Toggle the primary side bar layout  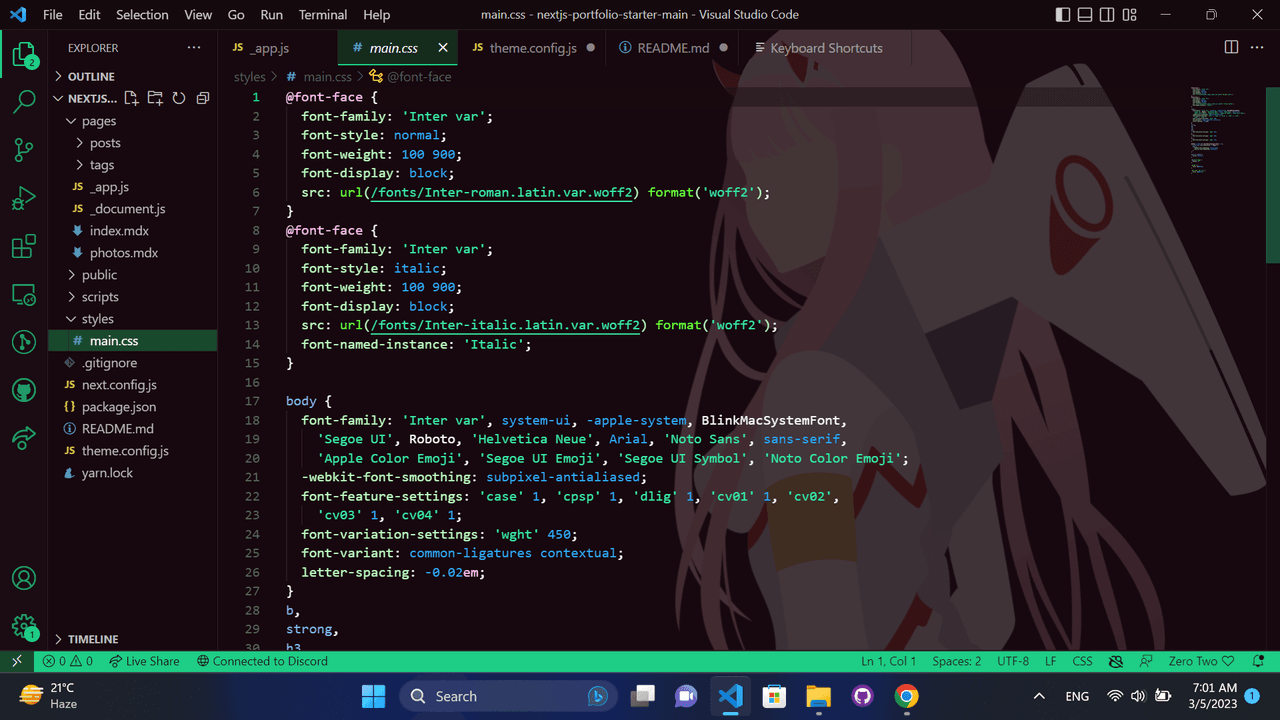[x=1062, y=15]
